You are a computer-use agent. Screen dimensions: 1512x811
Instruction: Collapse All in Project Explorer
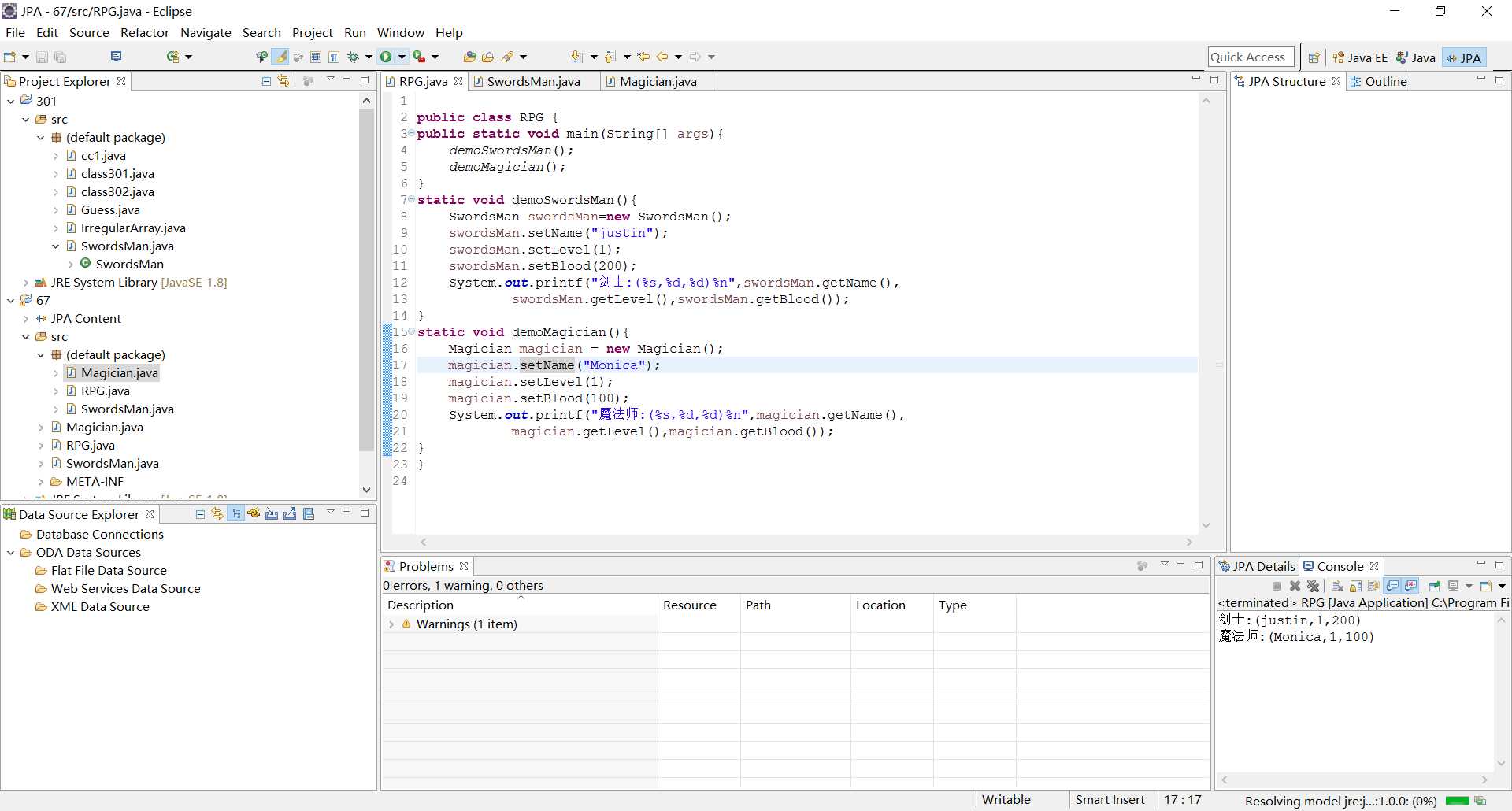point(265,80)
